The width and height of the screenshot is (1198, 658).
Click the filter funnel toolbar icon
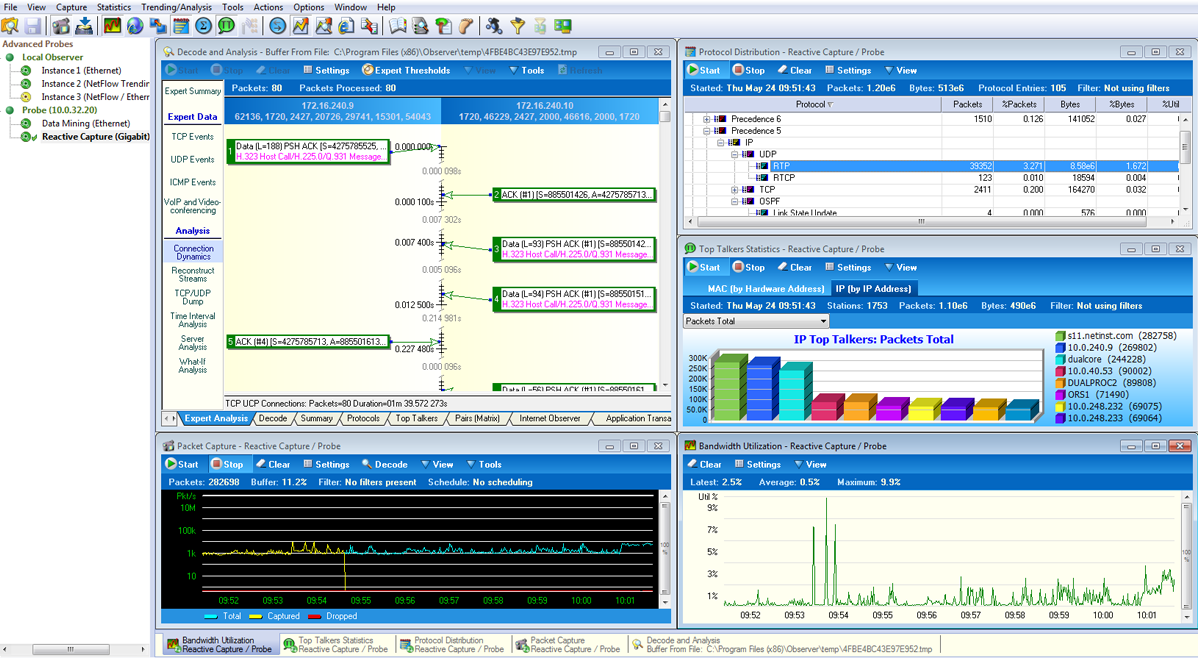click(517, 26)
